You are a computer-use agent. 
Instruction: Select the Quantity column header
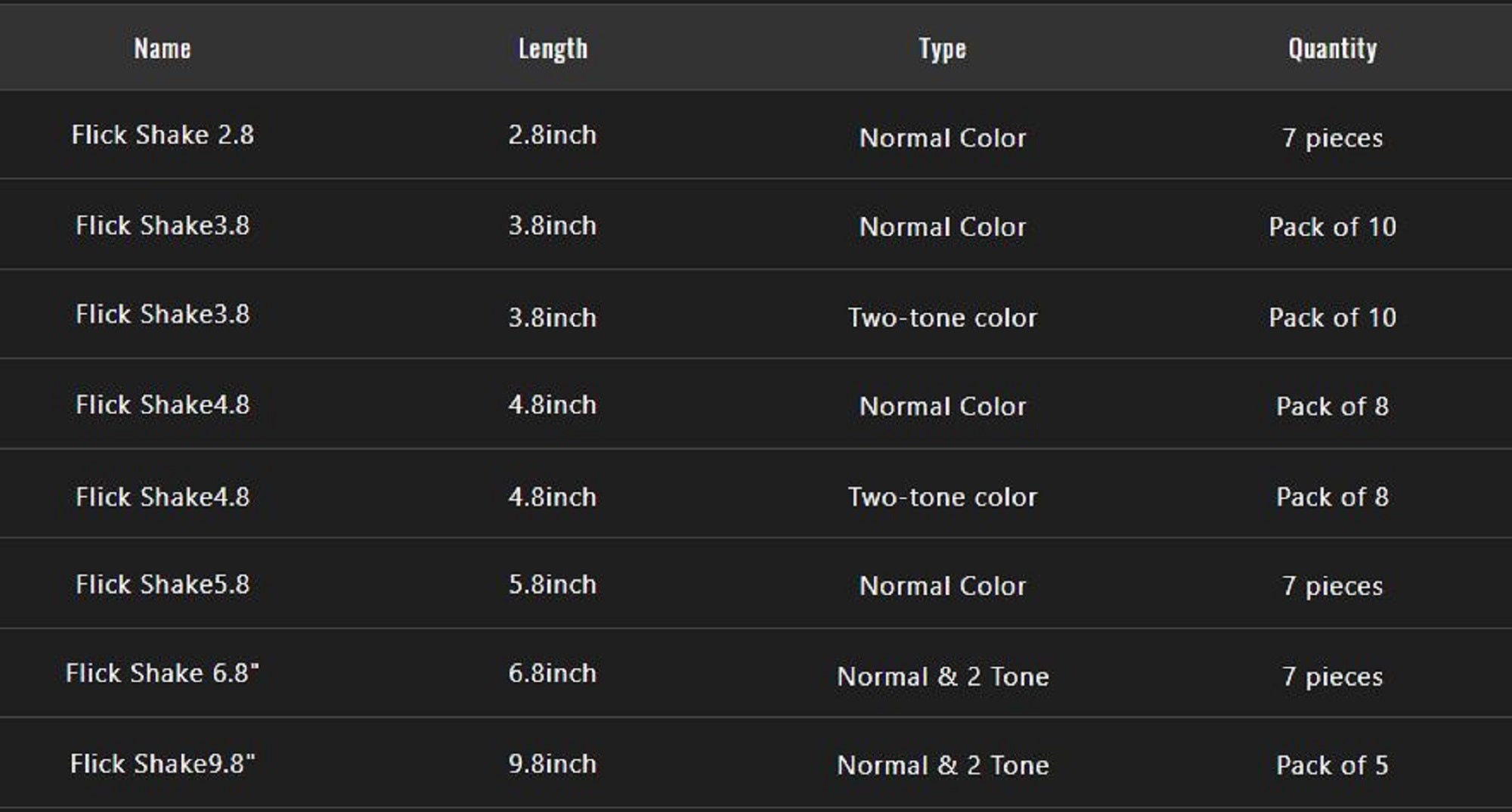pyautogui.click(x=1332, y=49)
